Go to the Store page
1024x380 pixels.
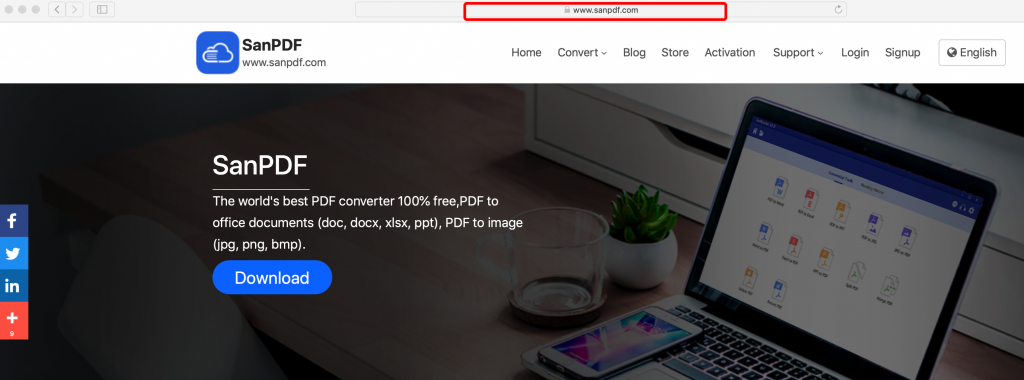point(675,53)
